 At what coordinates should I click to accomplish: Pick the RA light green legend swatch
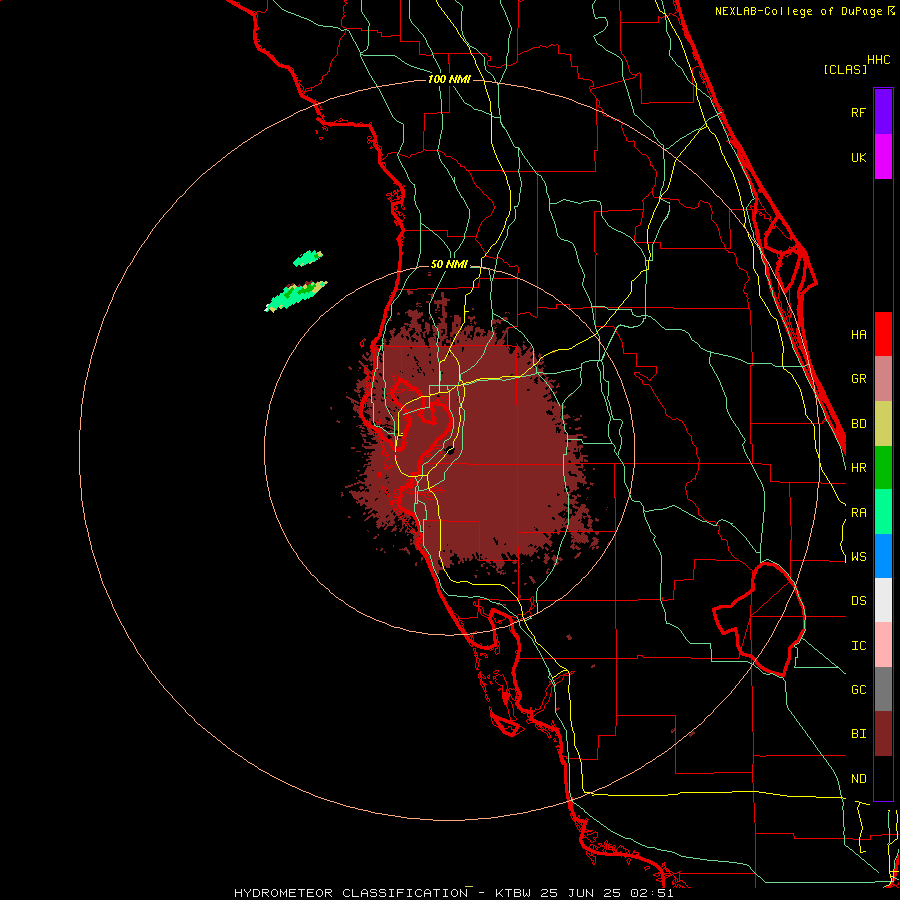[883, 512]
